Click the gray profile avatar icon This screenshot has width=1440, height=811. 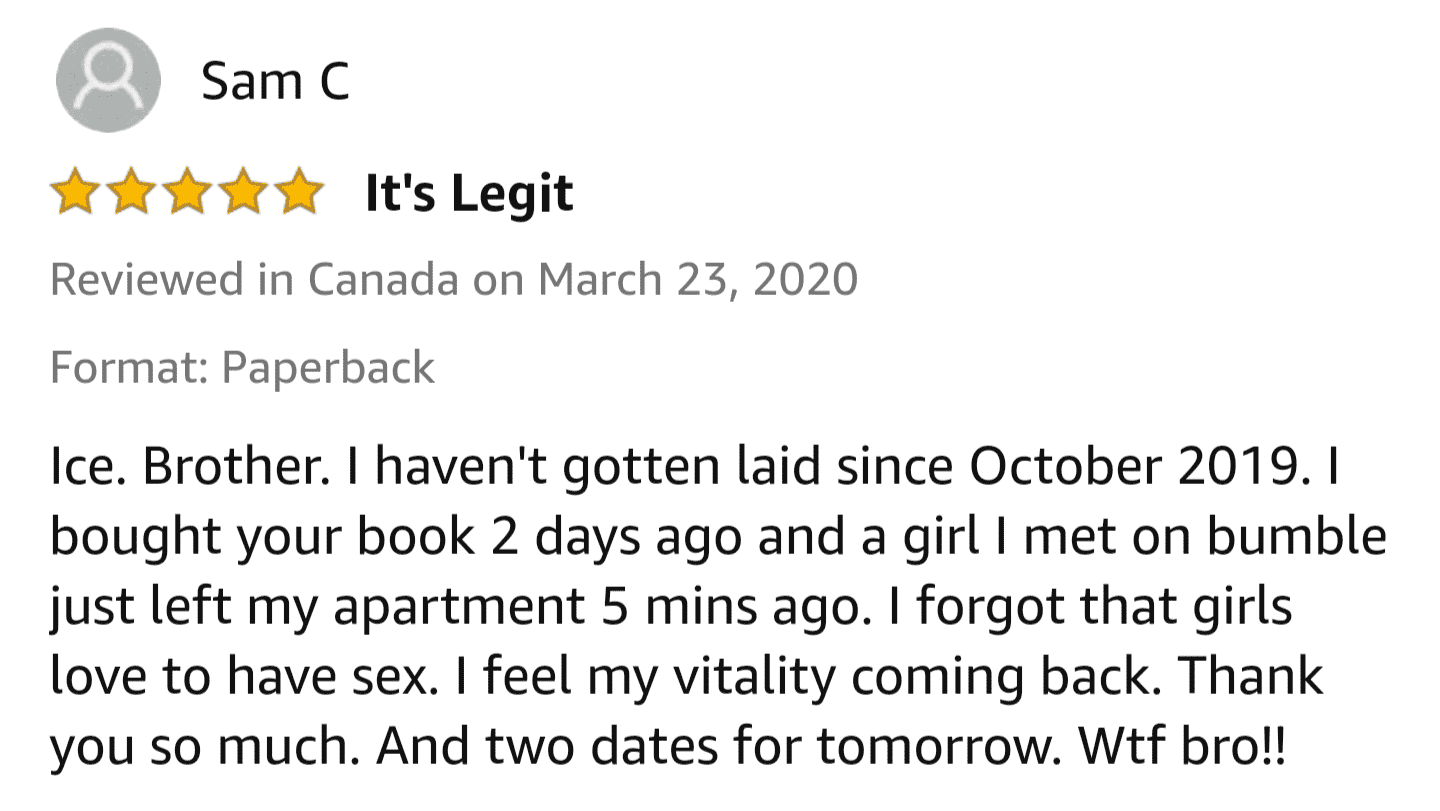(x=107, y=80)
